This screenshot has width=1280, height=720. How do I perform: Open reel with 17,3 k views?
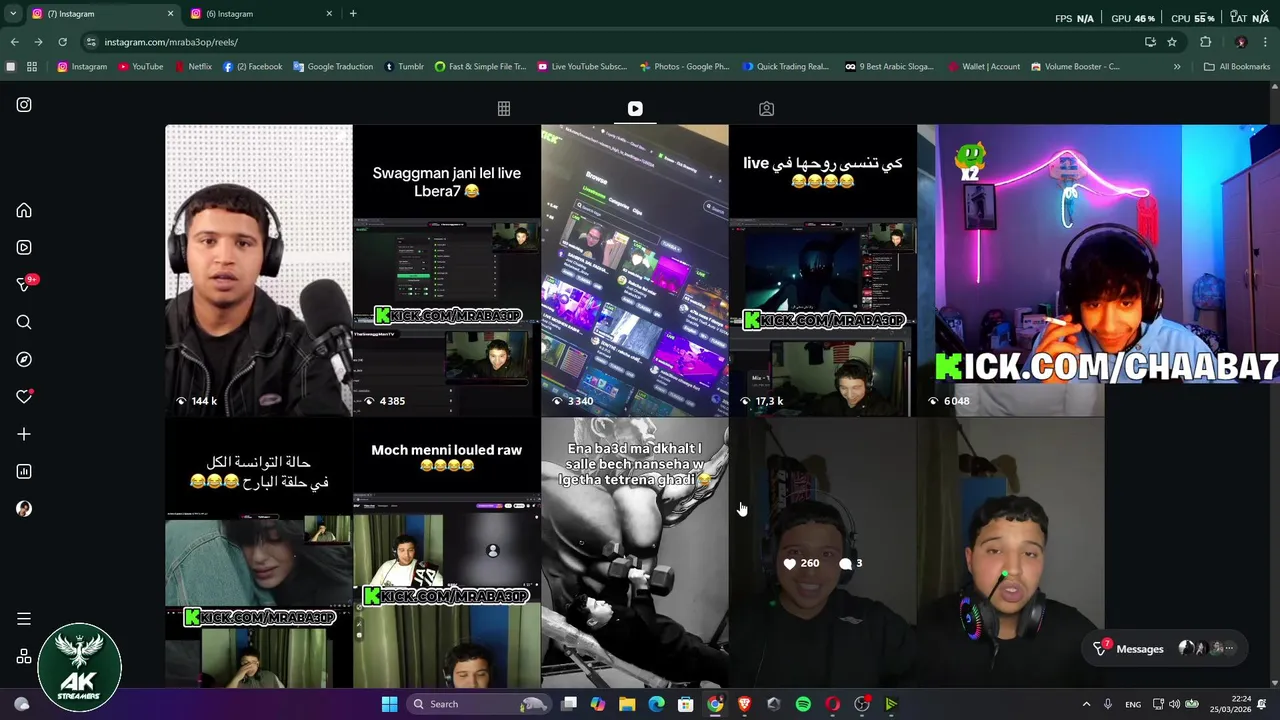pyautogui.click(x=823, y=270)
